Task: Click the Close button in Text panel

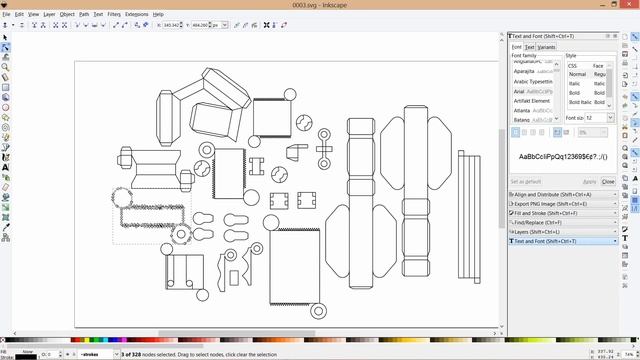Action: 608,182
